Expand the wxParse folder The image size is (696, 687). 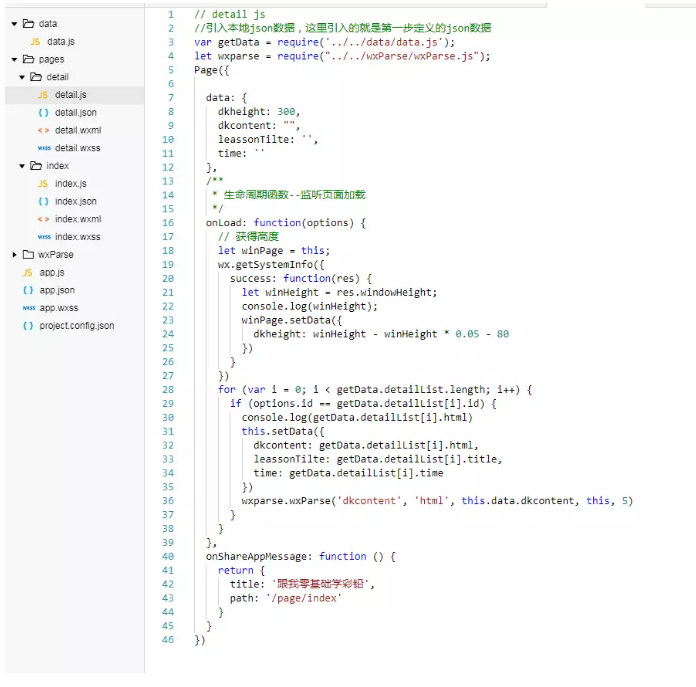[x=14, y=255]
